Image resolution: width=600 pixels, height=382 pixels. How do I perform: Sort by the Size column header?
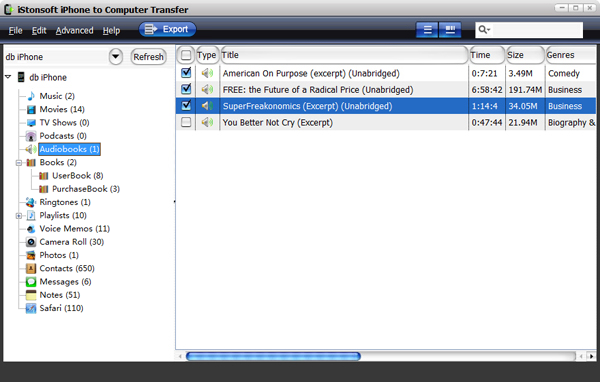525,55
